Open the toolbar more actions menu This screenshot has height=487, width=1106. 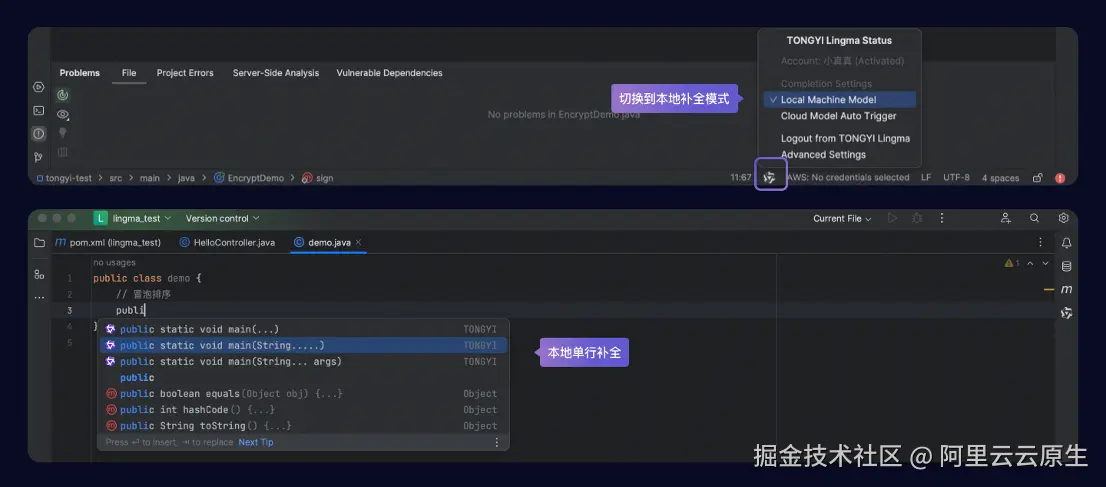pos(942,218)
